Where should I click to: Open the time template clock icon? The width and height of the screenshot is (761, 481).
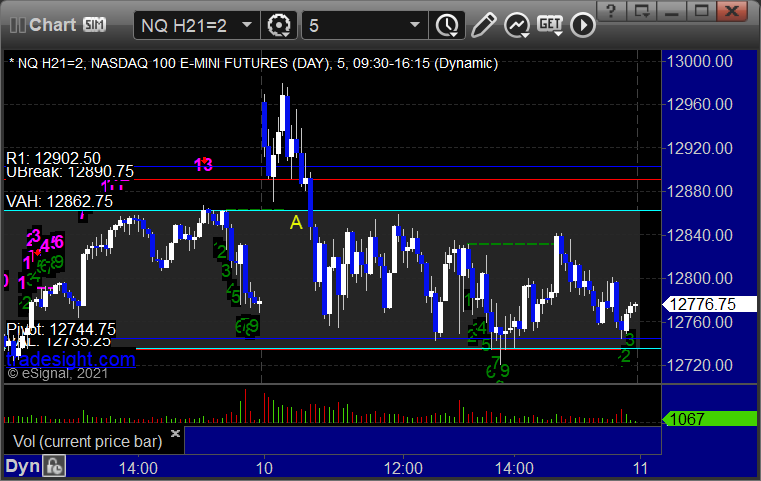pyautogui.click(x=447, y=25)
